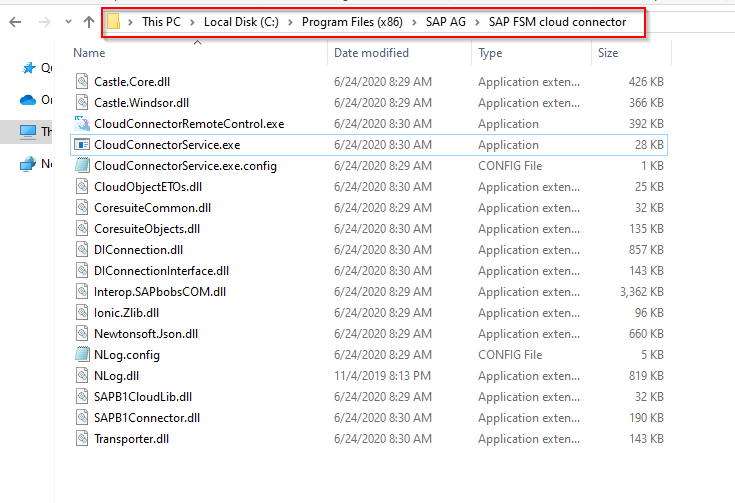Expand chevron after Local Disk (C:)

(x=290, y=22)
